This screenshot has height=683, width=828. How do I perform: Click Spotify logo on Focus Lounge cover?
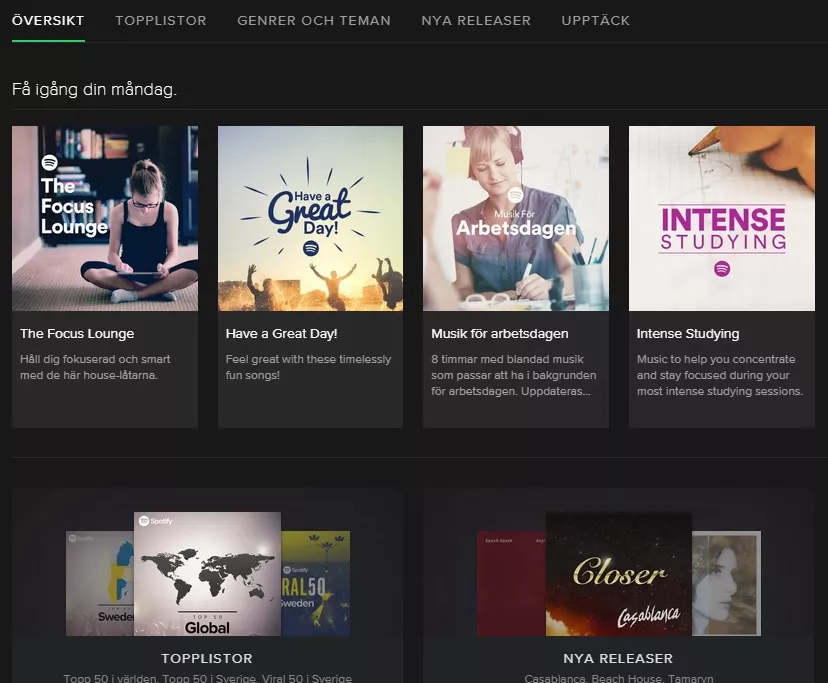(x=50, y=162)
